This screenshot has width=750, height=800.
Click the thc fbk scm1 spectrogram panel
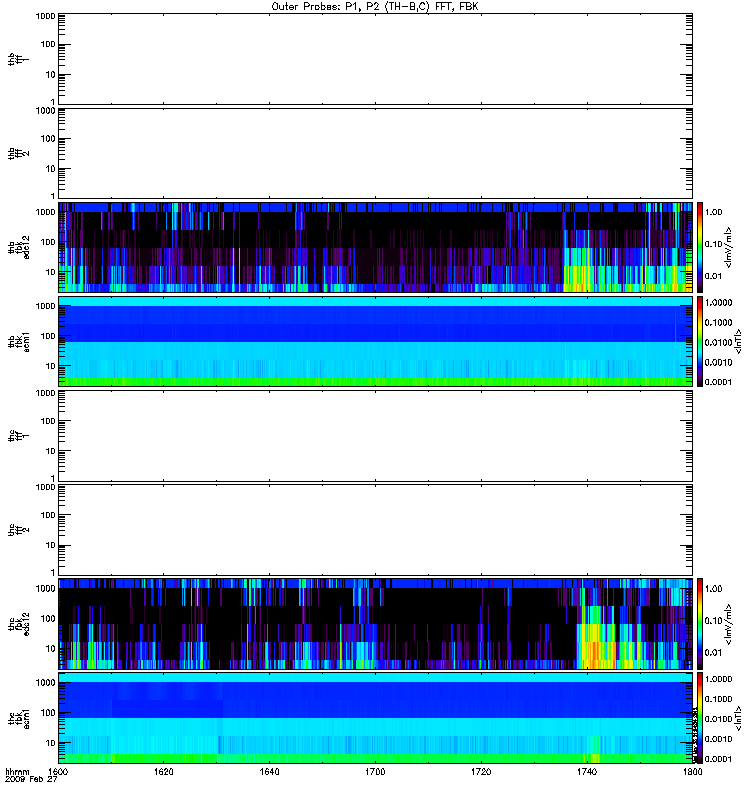[x=376, y=717]
